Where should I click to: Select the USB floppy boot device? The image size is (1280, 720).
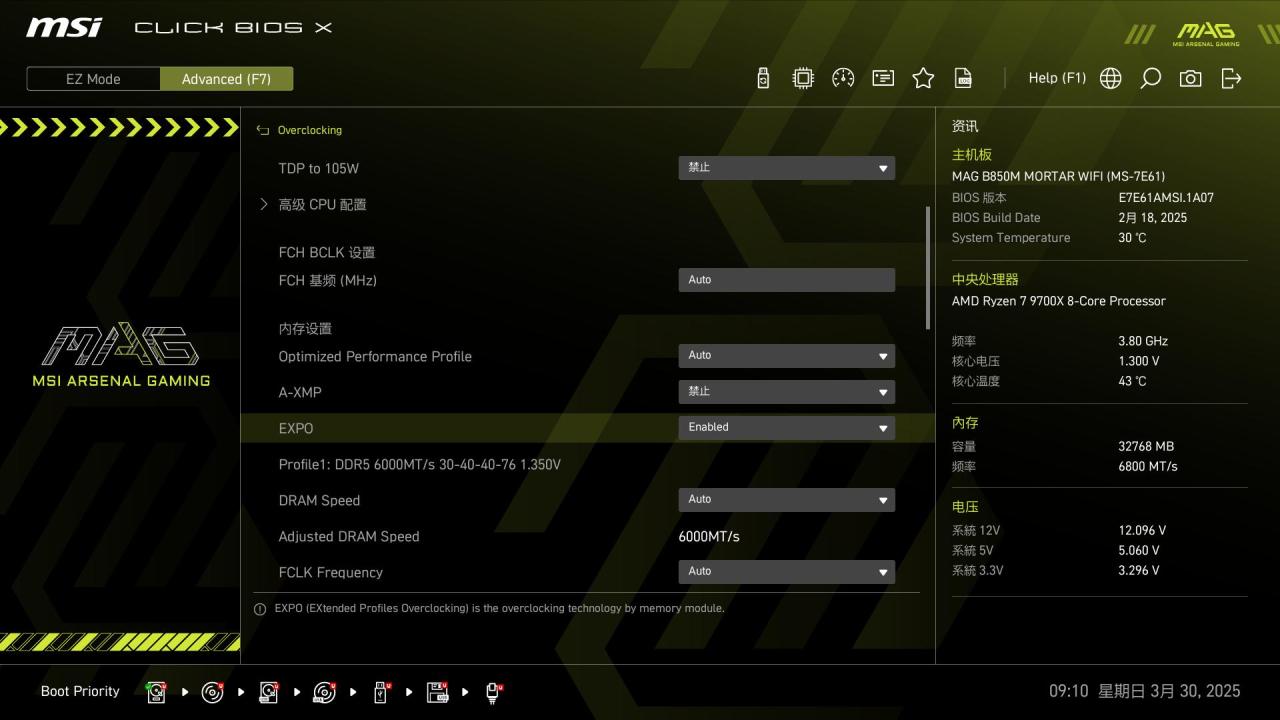tap(438, 692)
